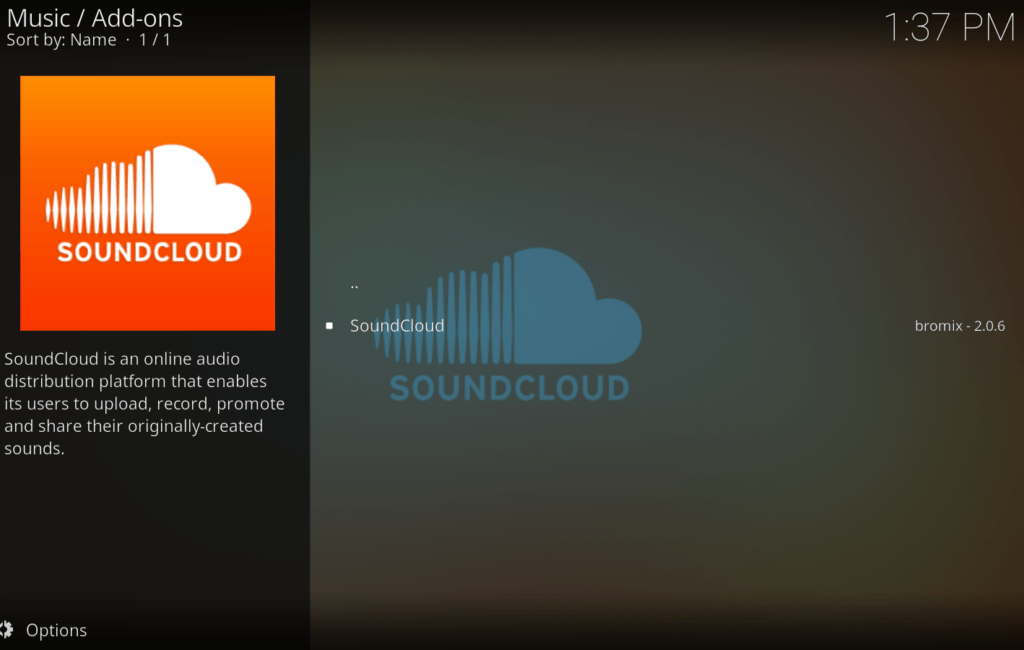Click the '1 / 1' item counter
The image size is (1024, 650).
[154, 40]
